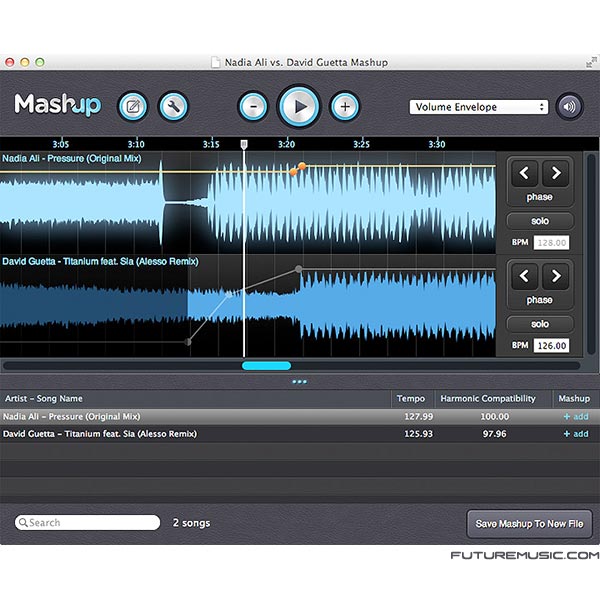
Task: Click the tempo value 125.93
Action: [x=419, y=434]
